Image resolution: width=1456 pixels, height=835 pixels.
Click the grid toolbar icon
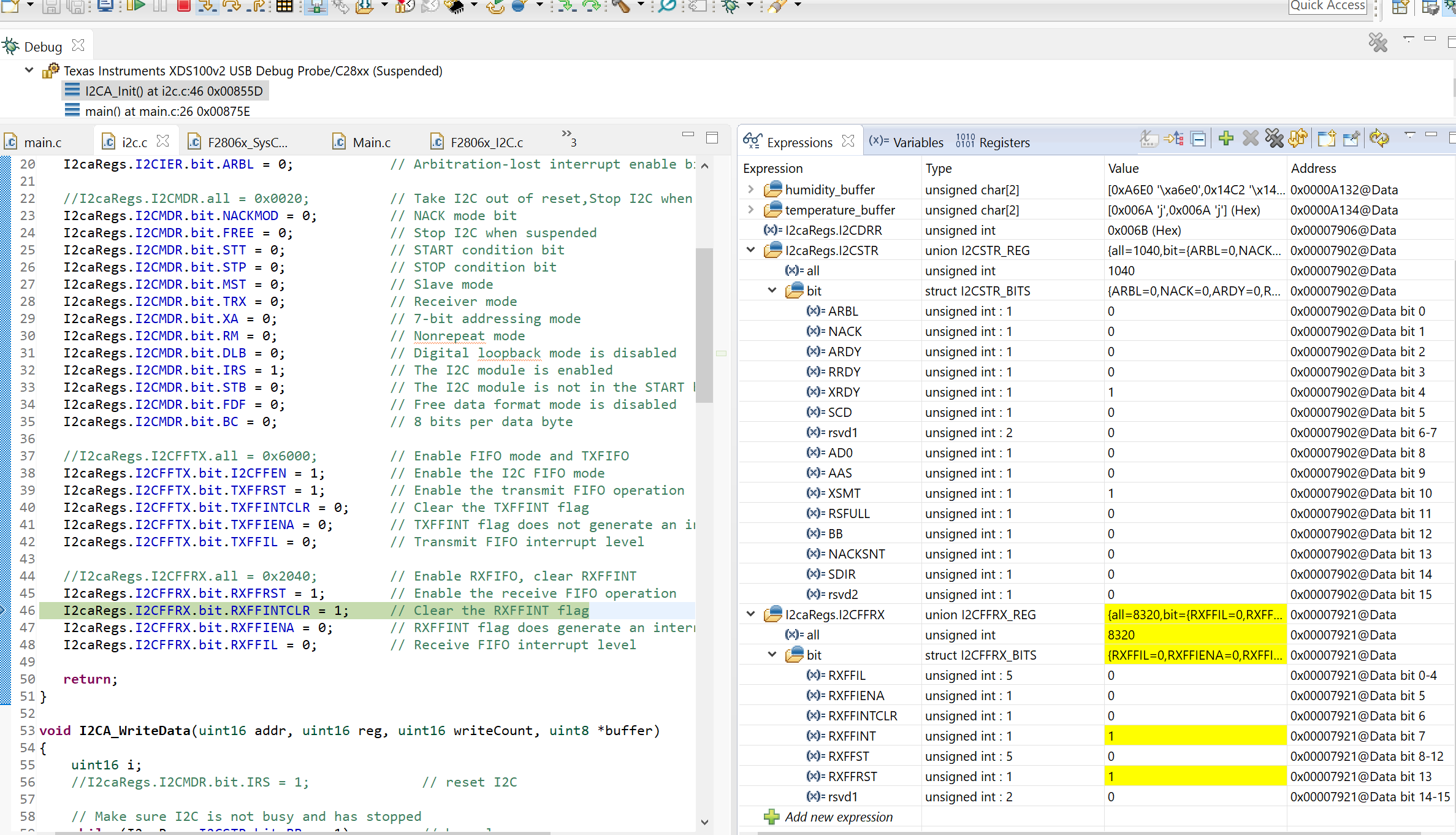[x=284, y=6]
